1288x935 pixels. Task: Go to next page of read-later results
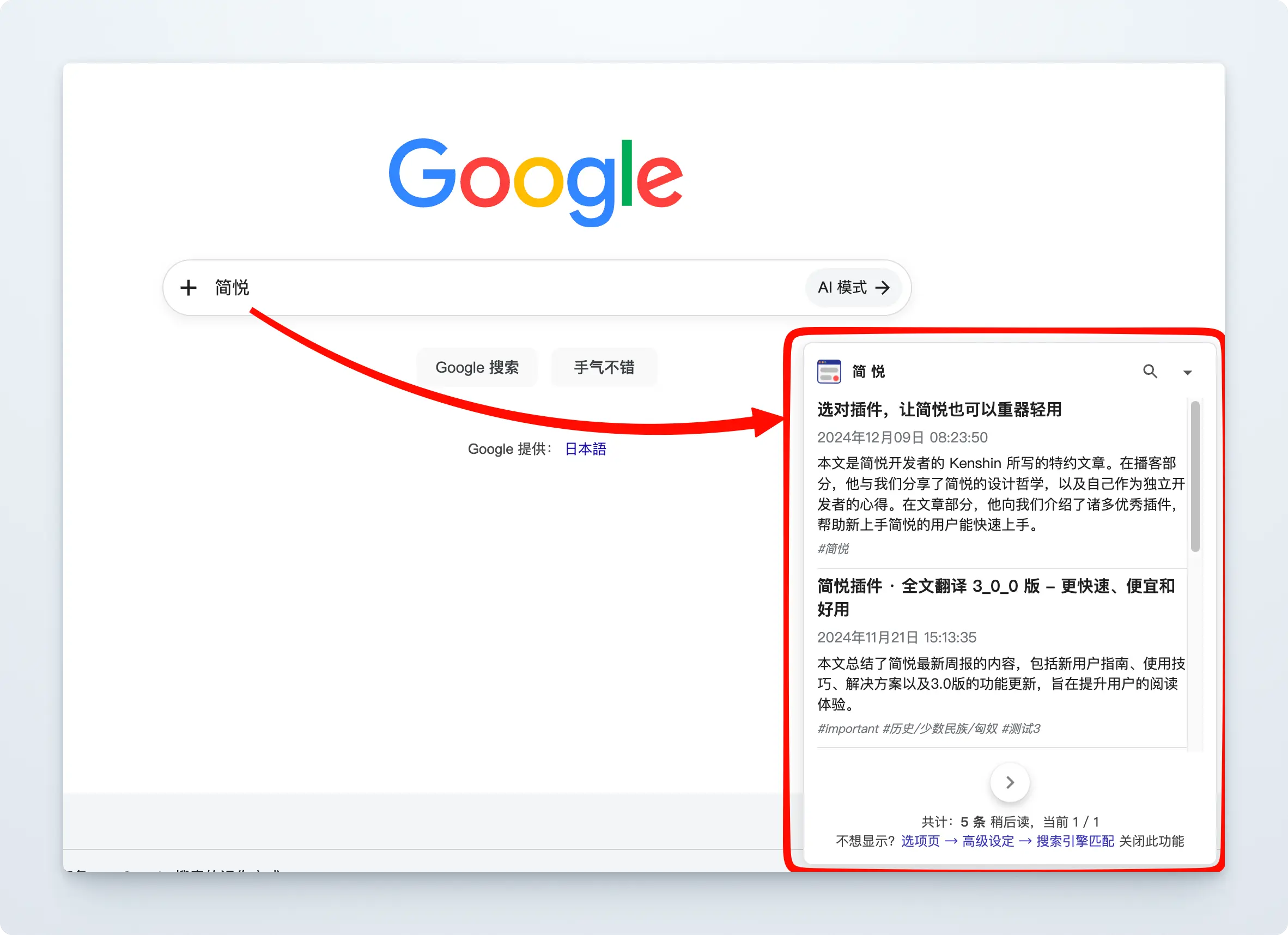1010,783
